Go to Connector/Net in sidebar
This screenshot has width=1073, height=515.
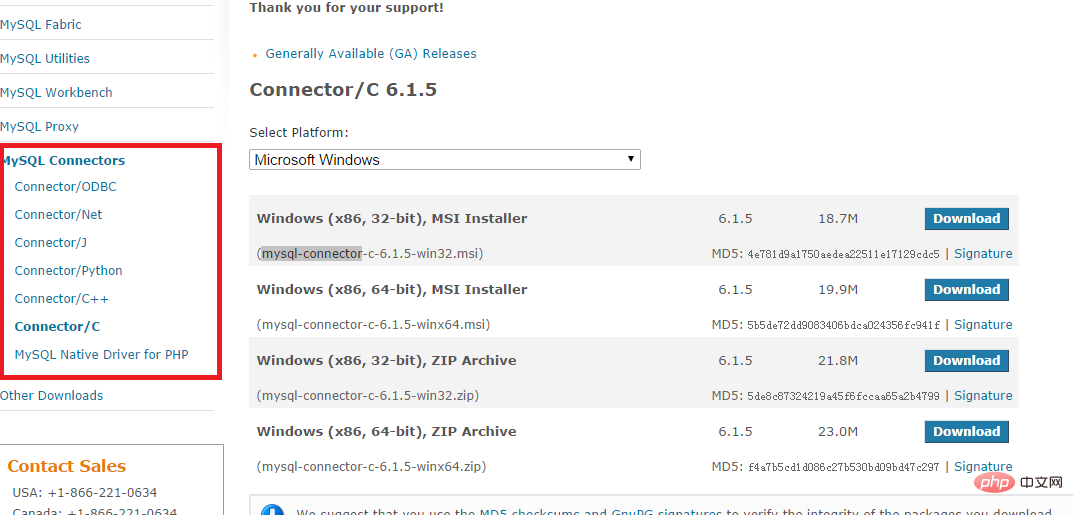pos(58,215)
